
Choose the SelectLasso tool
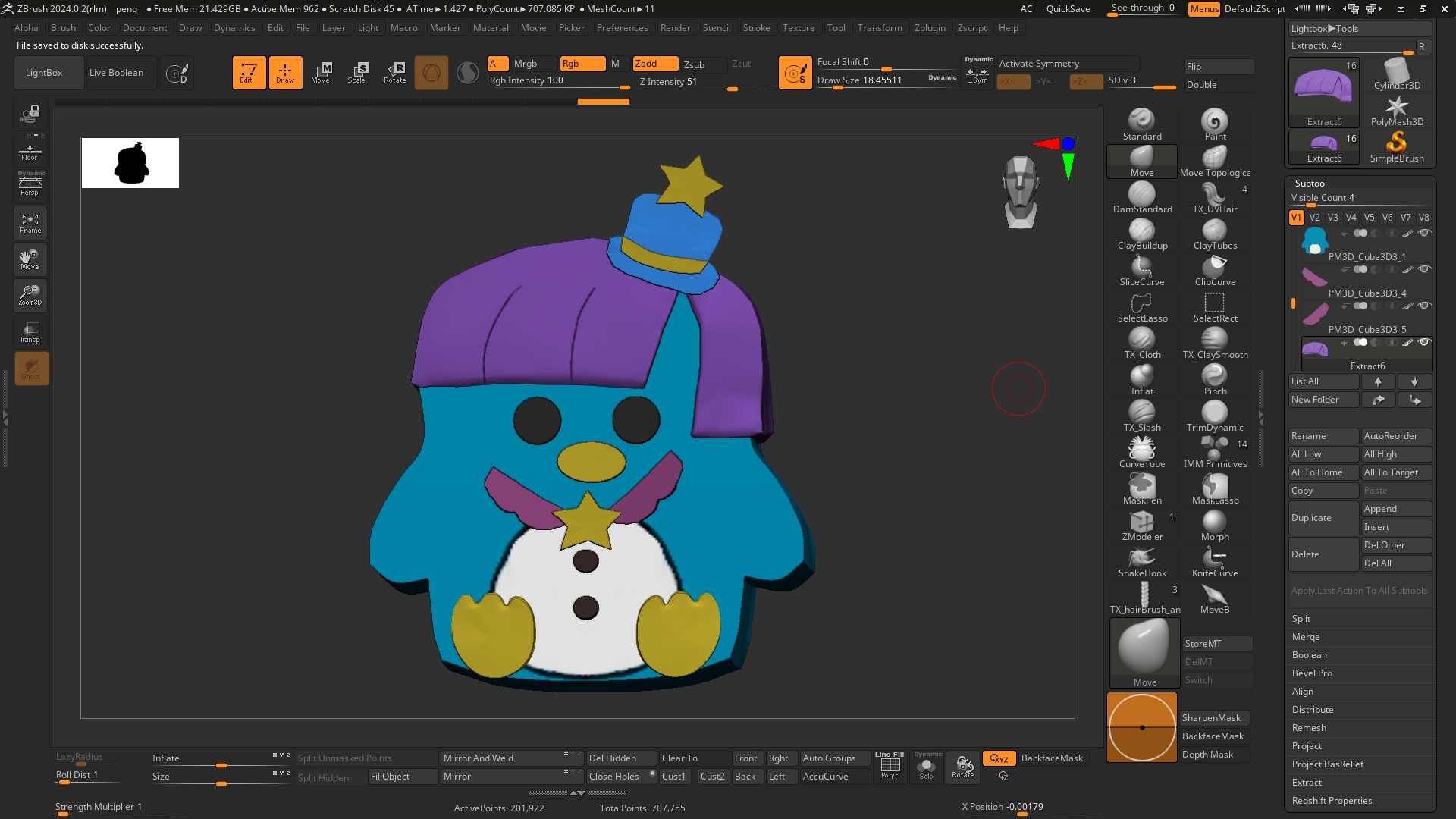(1141, 307)
